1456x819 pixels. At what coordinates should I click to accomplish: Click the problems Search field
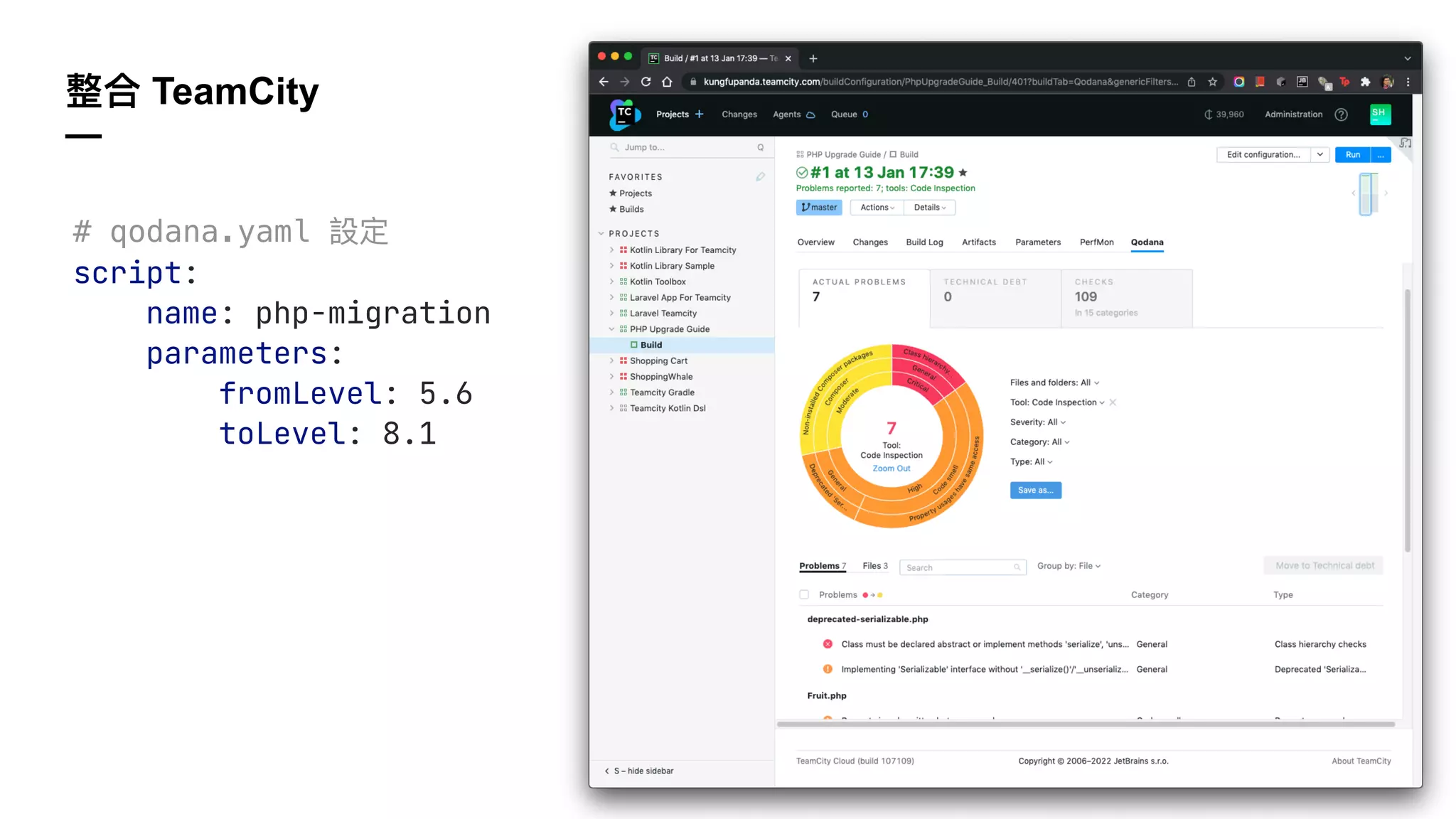[963, 567]
